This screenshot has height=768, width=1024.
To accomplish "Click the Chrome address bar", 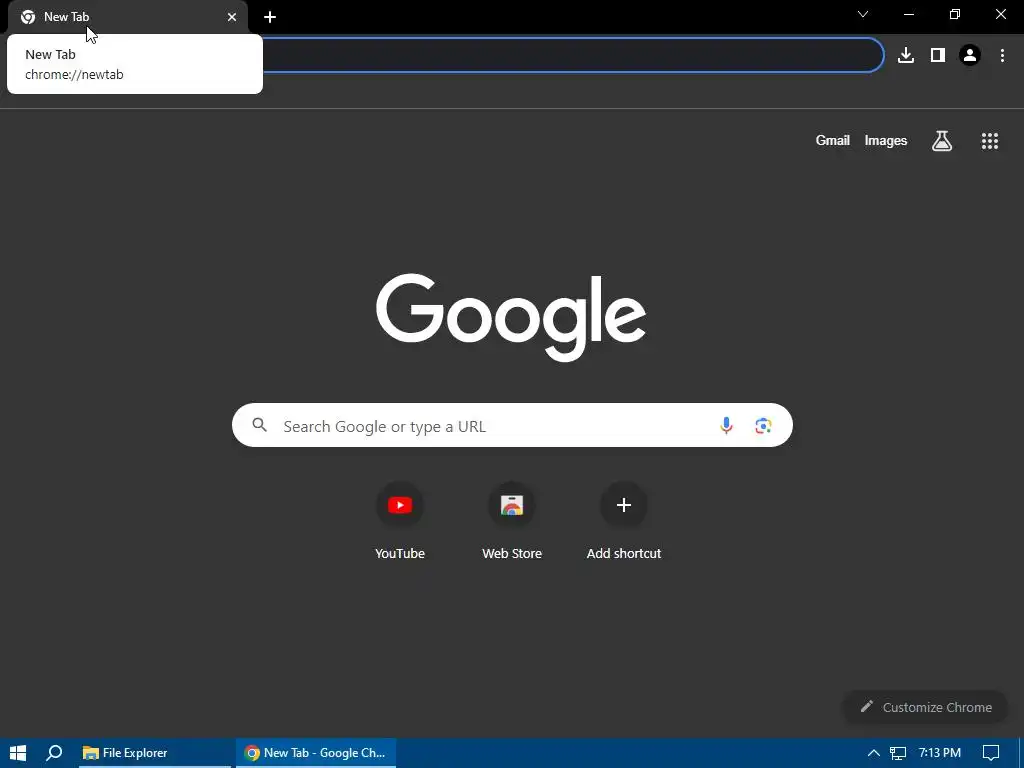I will coord(573,55).
